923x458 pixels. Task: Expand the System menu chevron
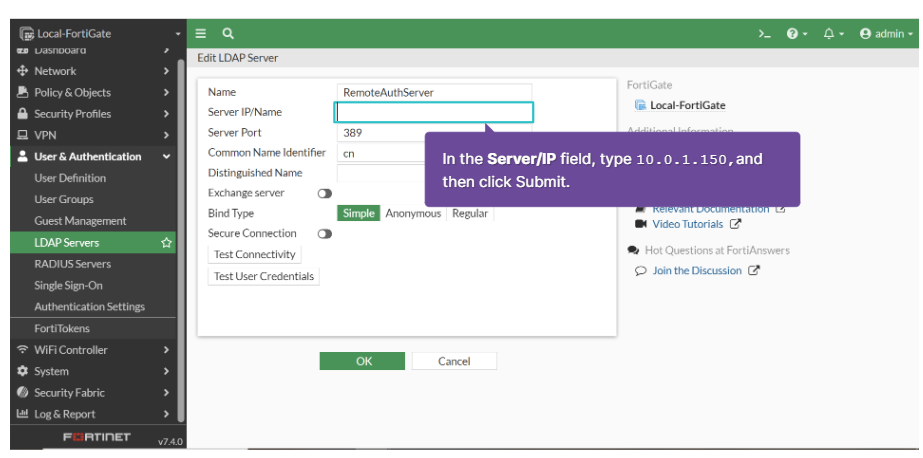pos(167,371)
